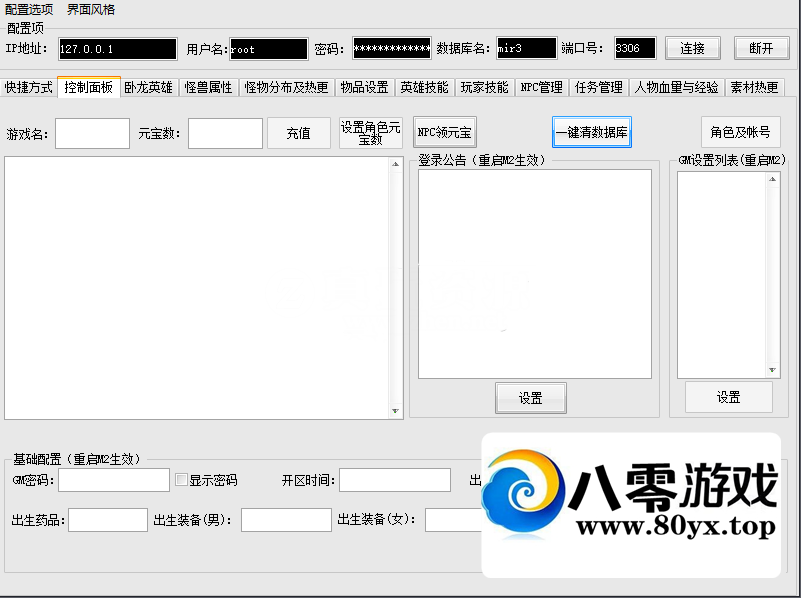The image size is (801, 598).
Task: Click the 连接 button
Action: [x=693, y=48]
